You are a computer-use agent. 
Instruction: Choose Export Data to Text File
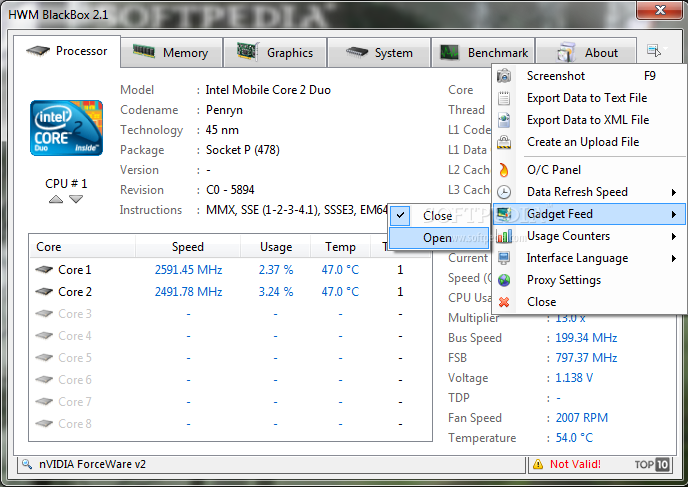(x=590, y=98)
